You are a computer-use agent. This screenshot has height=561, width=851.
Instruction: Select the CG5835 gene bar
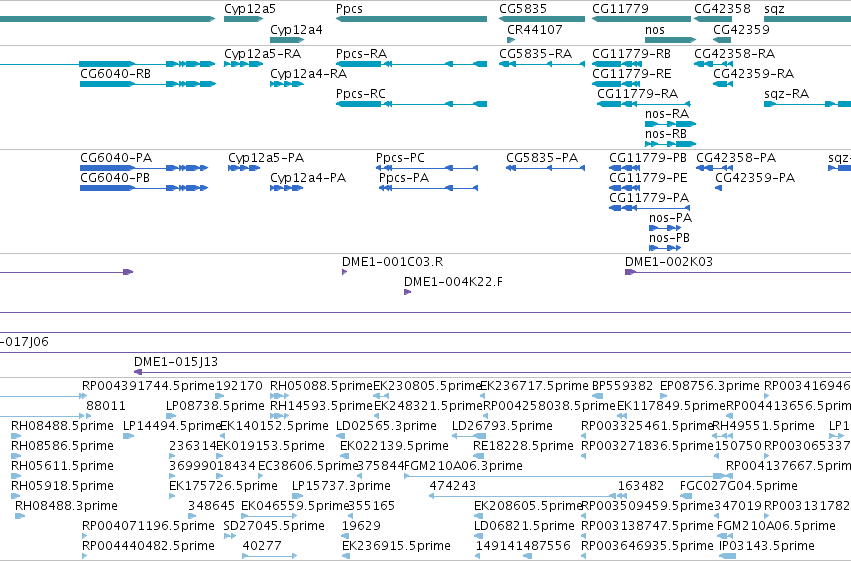(542, 19)
